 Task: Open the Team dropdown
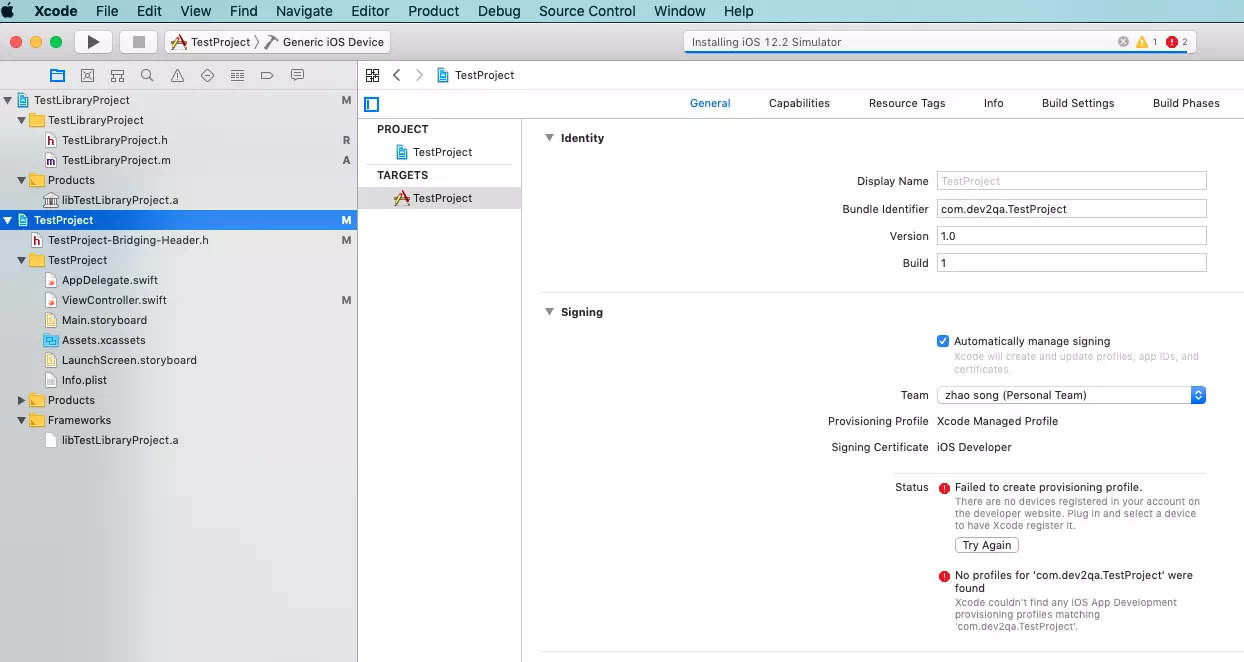[x=1071, y=395]
